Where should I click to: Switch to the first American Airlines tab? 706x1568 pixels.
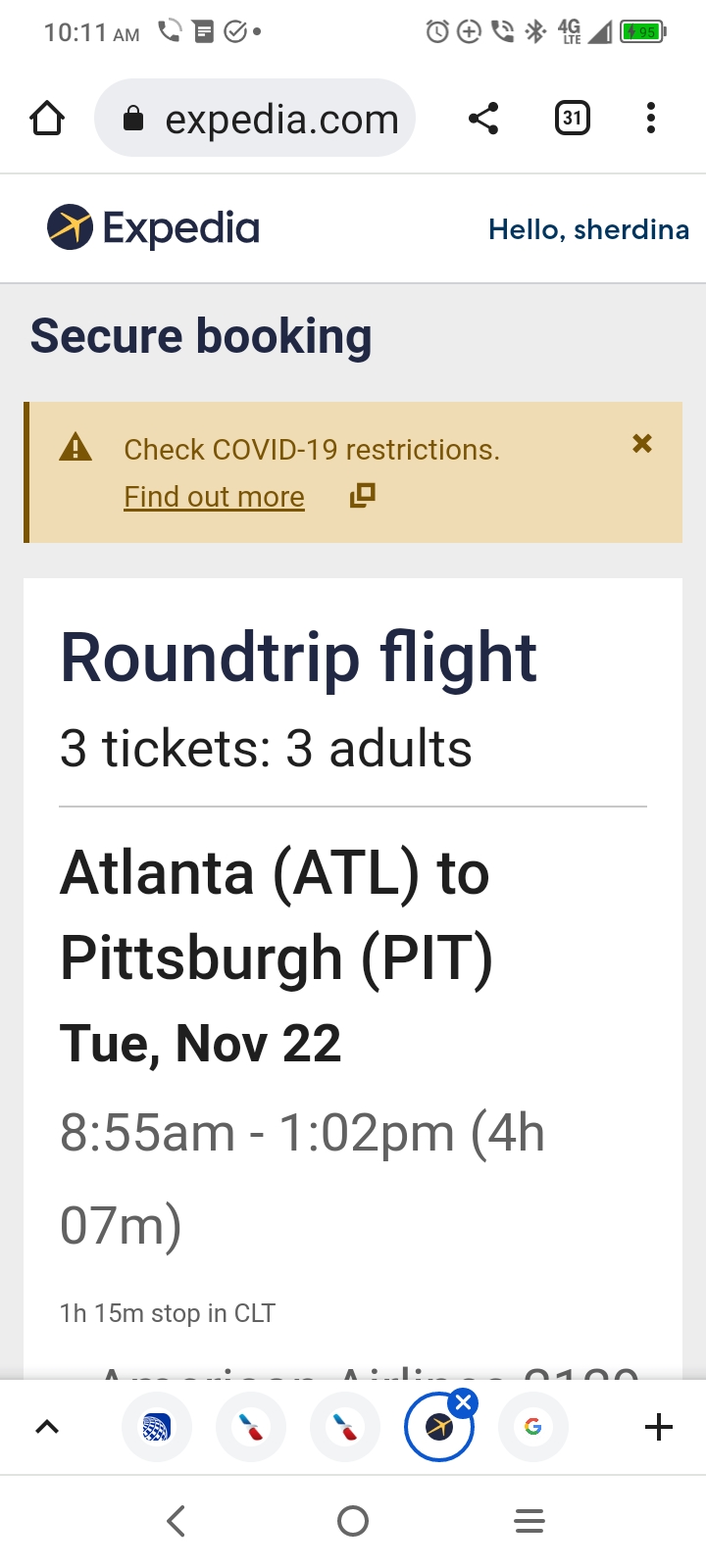[251, 1427]
